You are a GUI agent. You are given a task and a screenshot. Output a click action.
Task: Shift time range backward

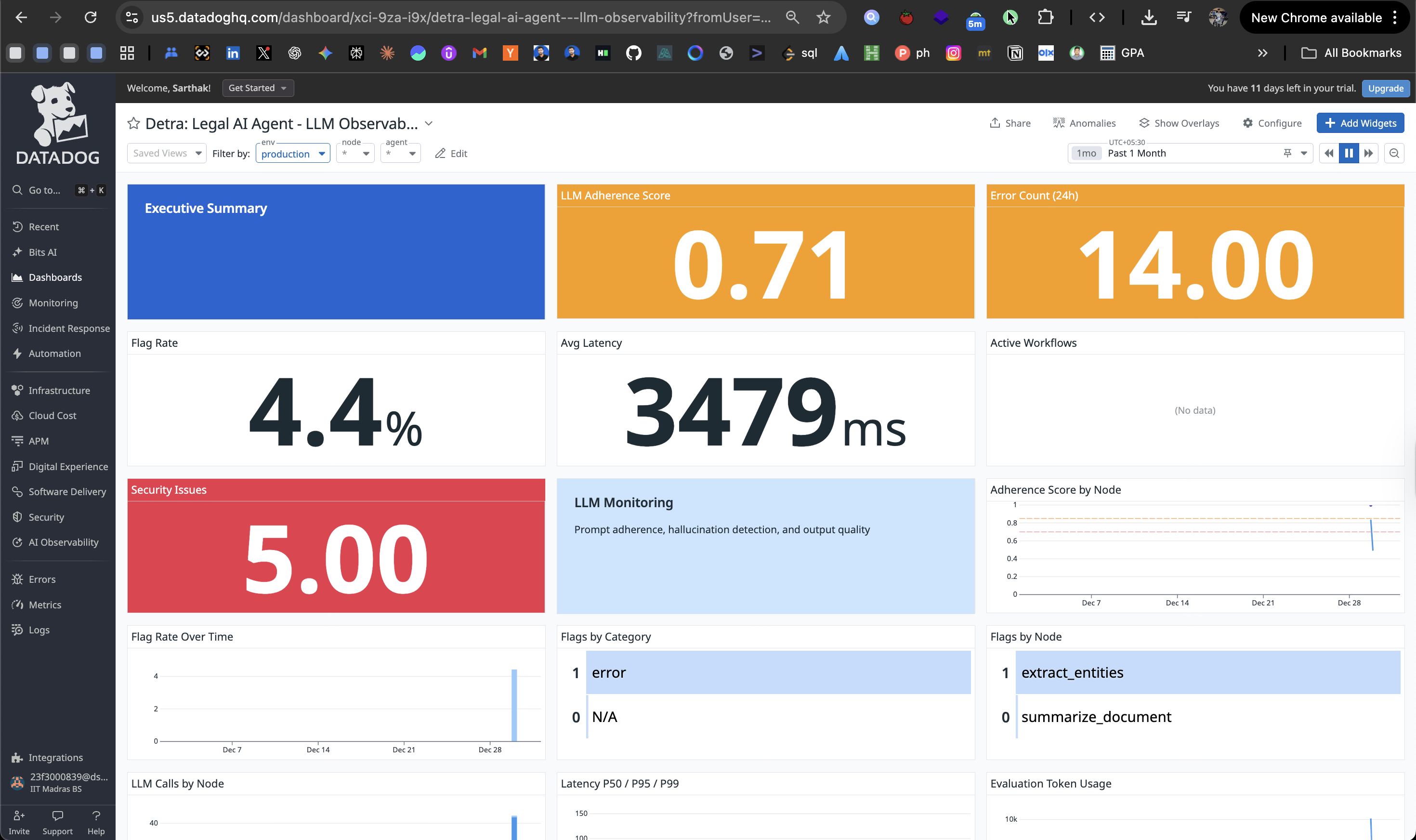[1329, 153]
